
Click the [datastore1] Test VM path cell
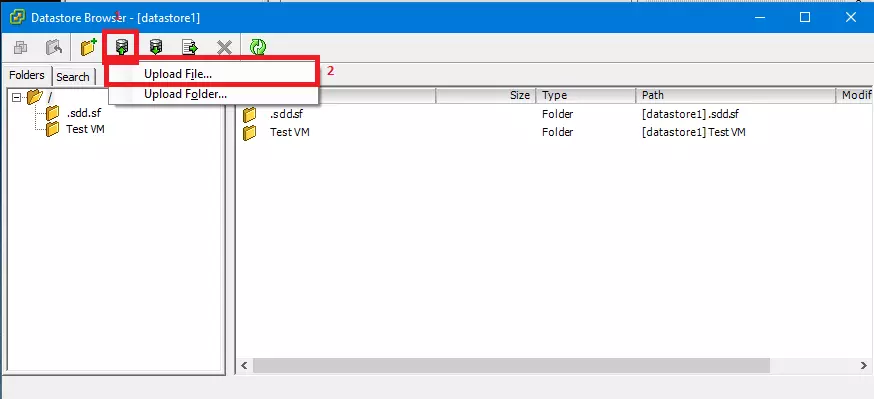pyautogui.click(x=694, y=132)
